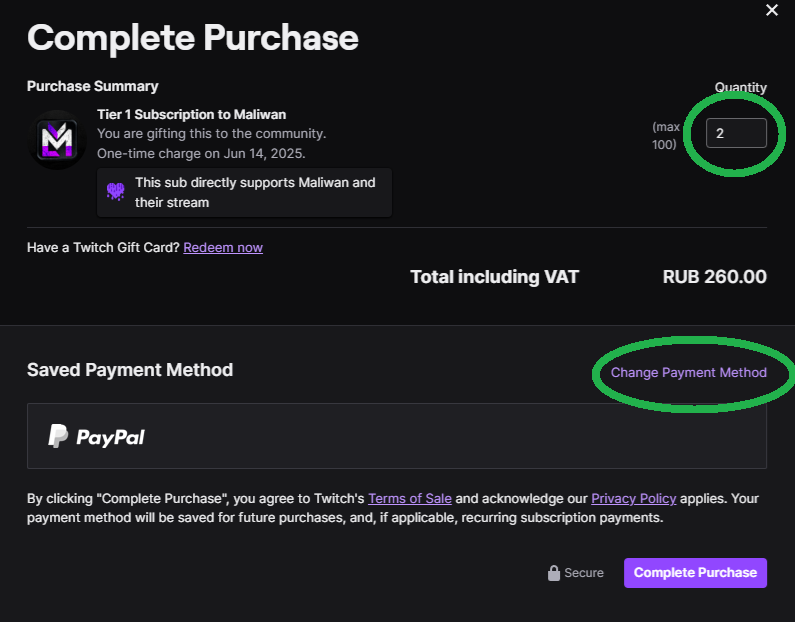Viewport: 795px width, 622px height.
Task: Open the Privacy Policy link
Action: coord(633,498)
